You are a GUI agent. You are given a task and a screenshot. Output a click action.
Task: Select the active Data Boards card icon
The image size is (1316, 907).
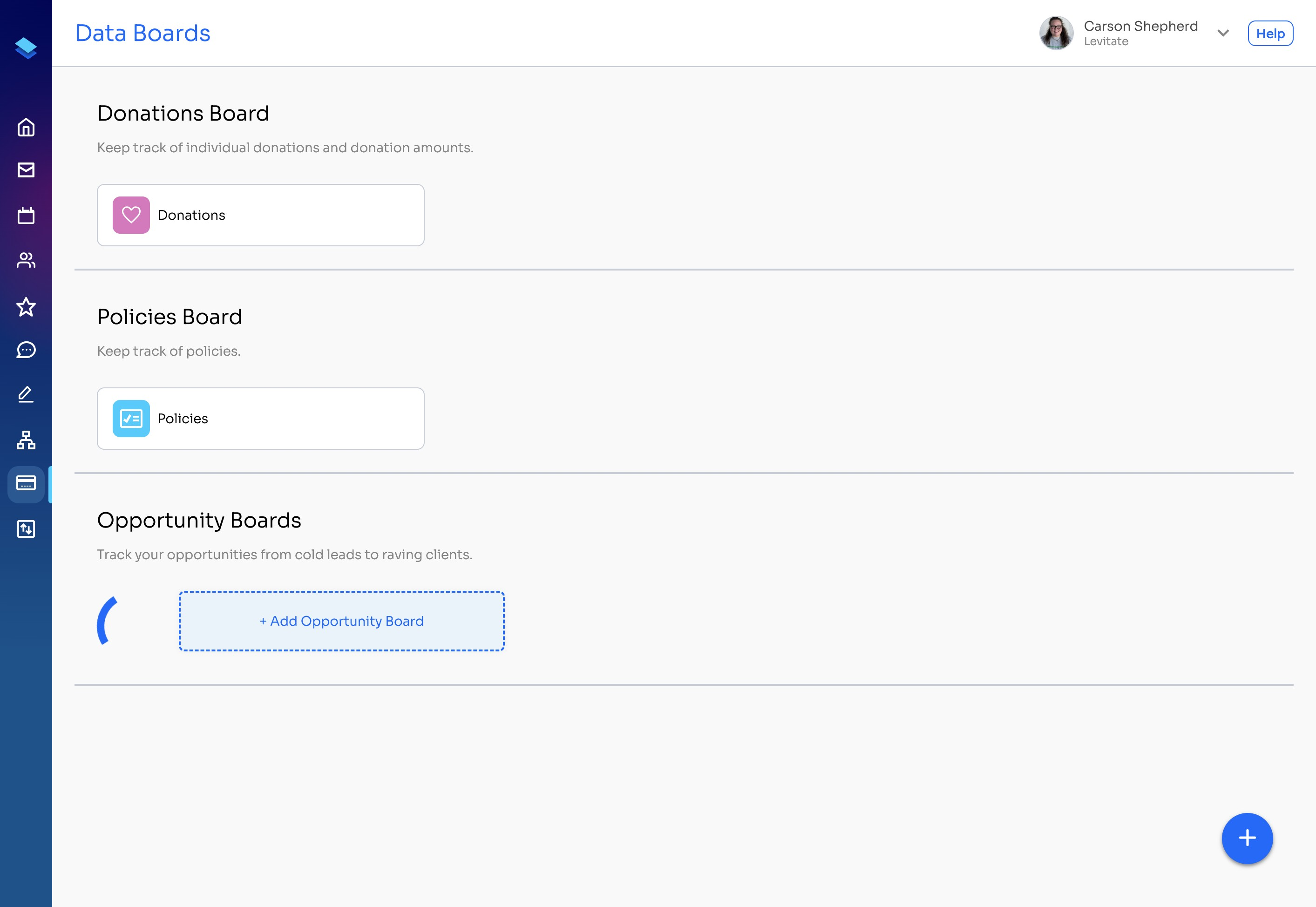click(26, 484)
